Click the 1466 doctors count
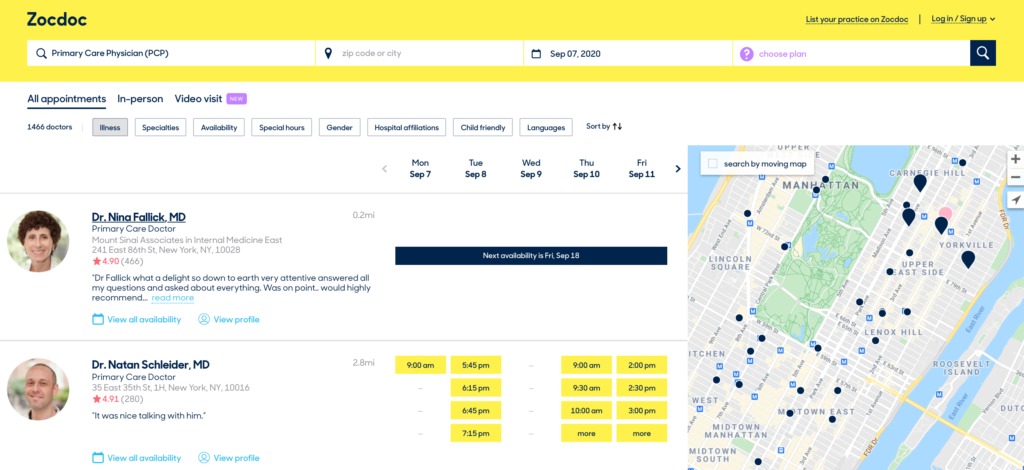Image resolution: width=1024 pixels, height=470 pixels. (x=50, y=127)
